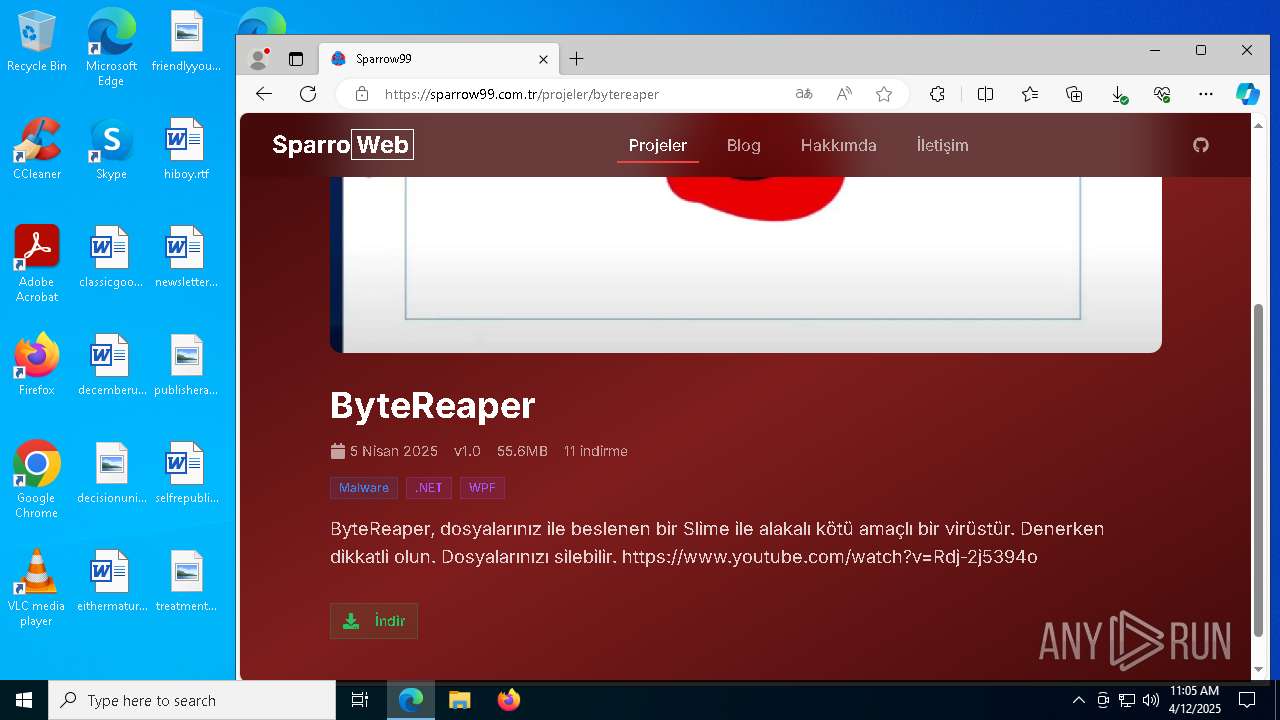Select the hiboy.rtf desktop file

[186, 149]
